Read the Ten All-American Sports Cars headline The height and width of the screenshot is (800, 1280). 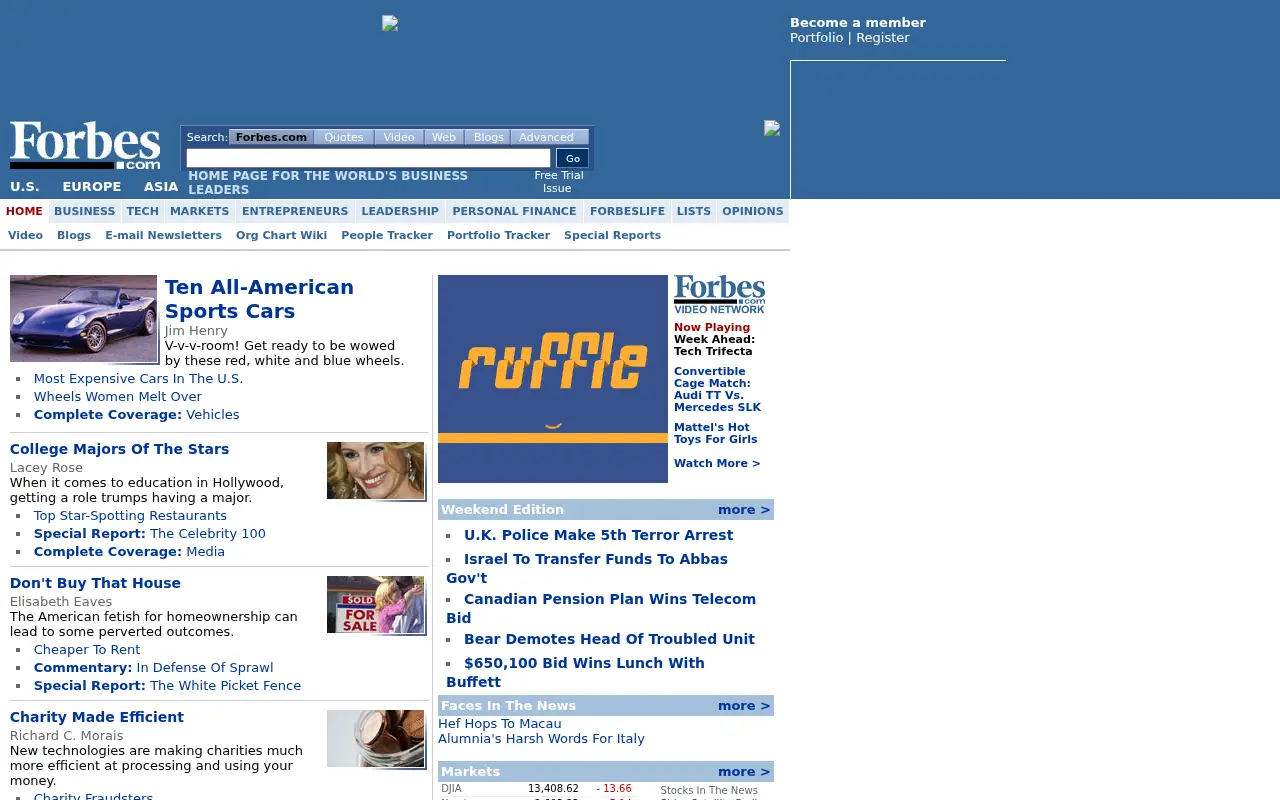(259, 299)
